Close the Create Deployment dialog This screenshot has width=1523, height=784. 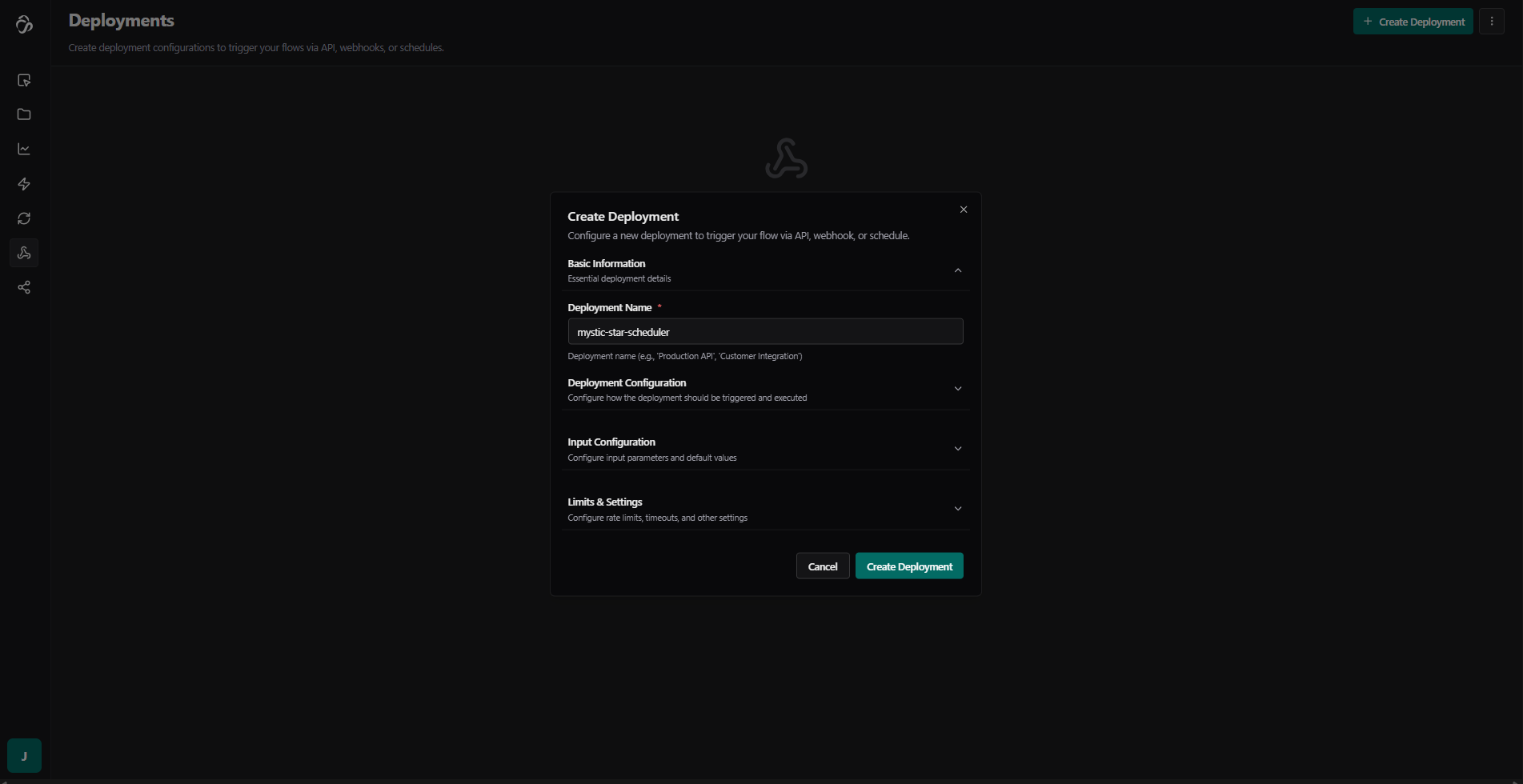963,210
